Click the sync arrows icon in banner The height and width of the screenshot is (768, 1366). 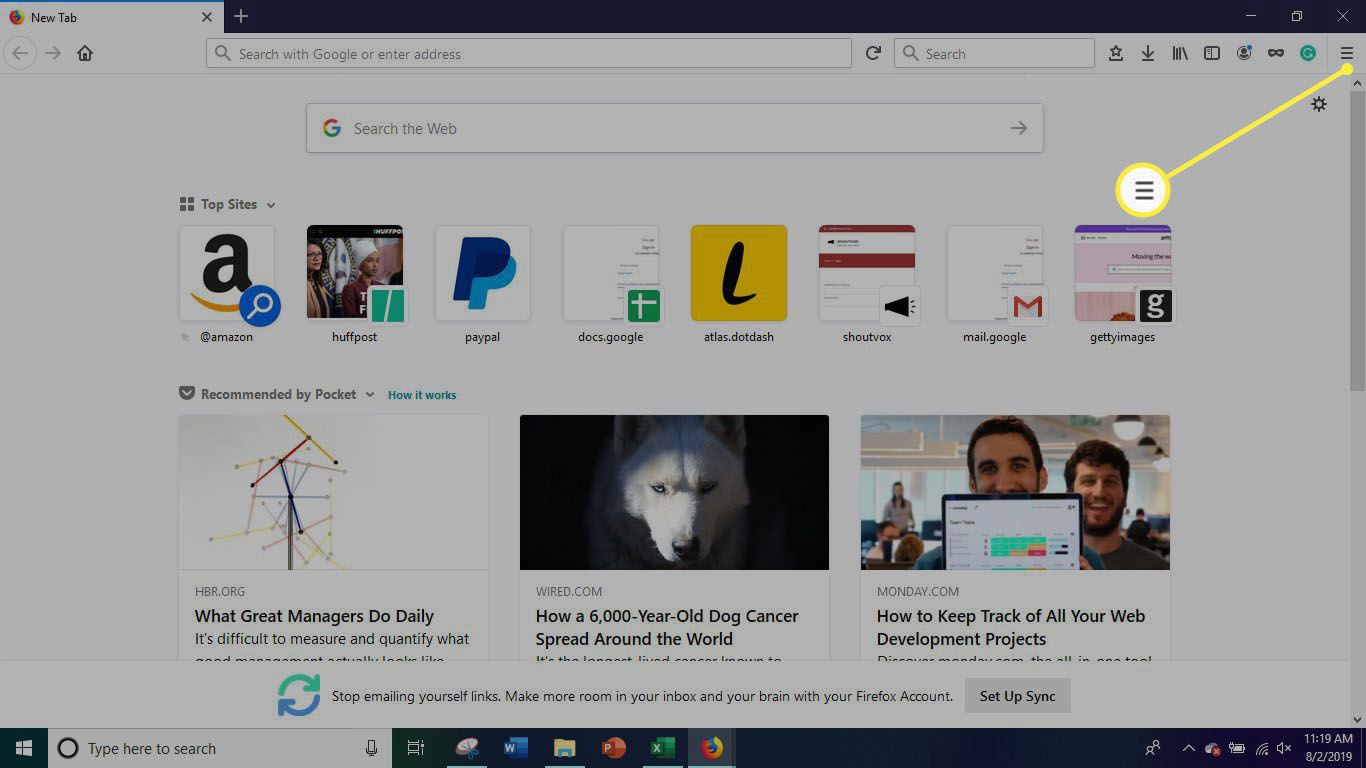pyautogui.click(x=299, y=696)
